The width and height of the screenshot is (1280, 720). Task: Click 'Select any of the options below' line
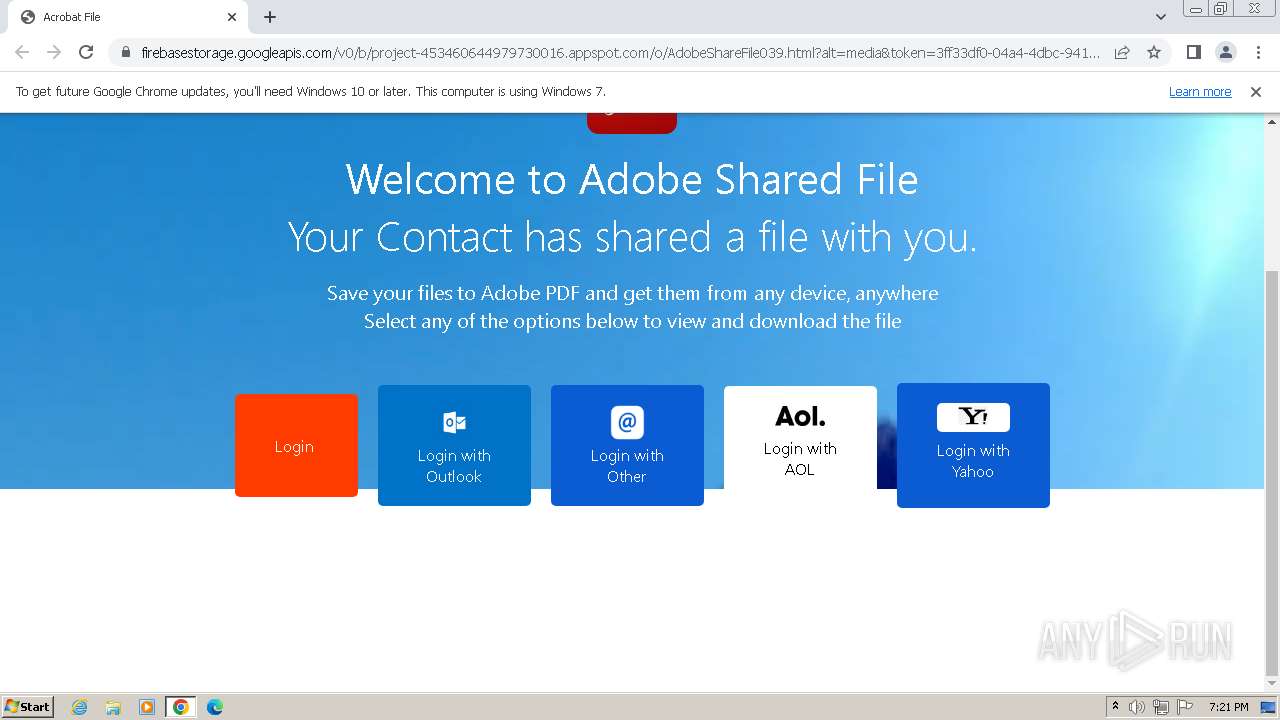[632, 321]
